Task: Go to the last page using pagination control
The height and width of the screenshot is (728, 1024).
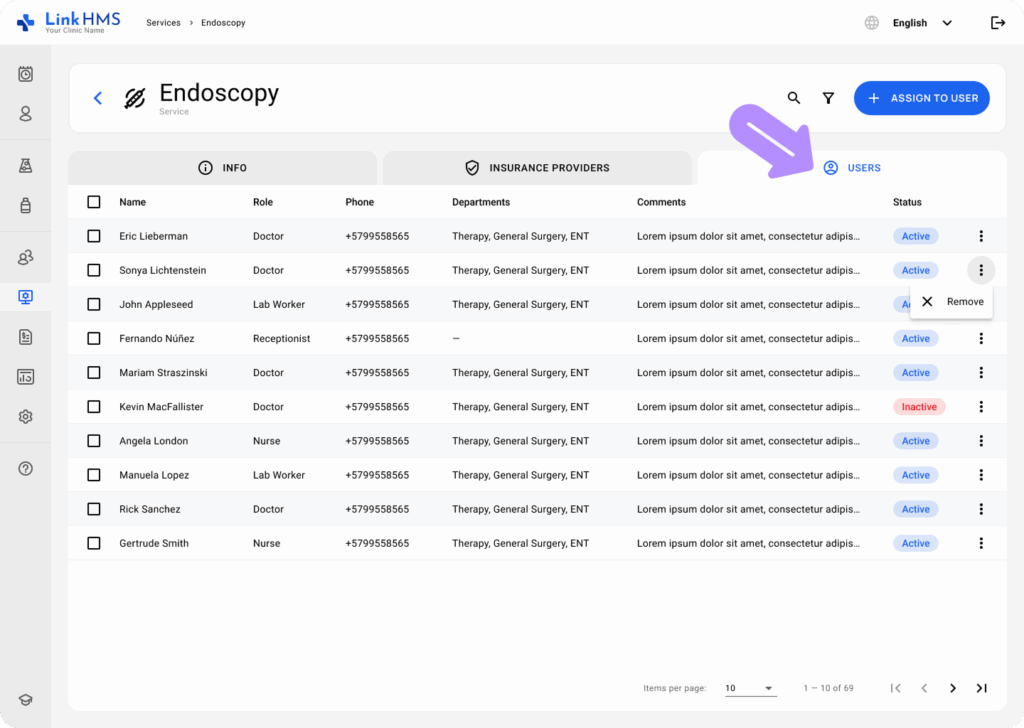Action: pyautogui.click(x=981, y=688)
